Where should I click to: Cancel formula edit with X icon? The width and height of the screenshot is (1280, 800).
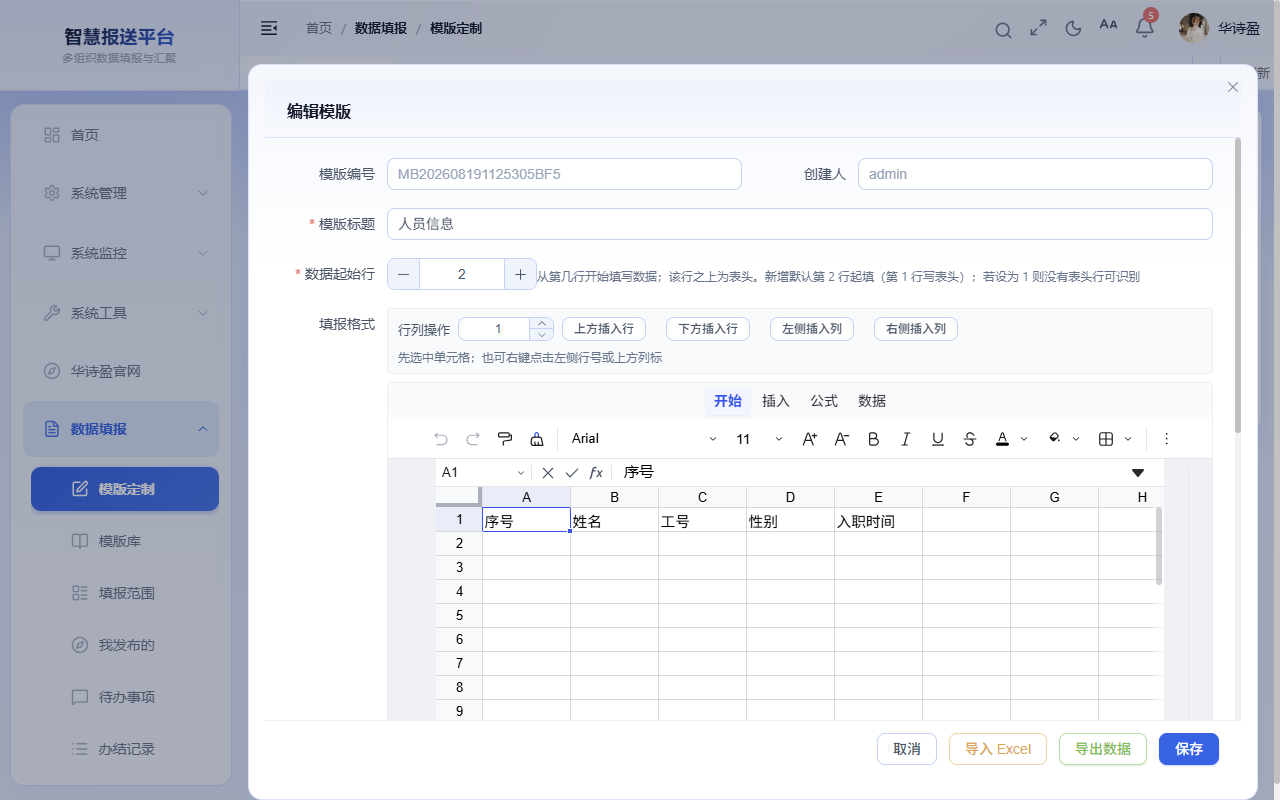click(x=548, y=473)
